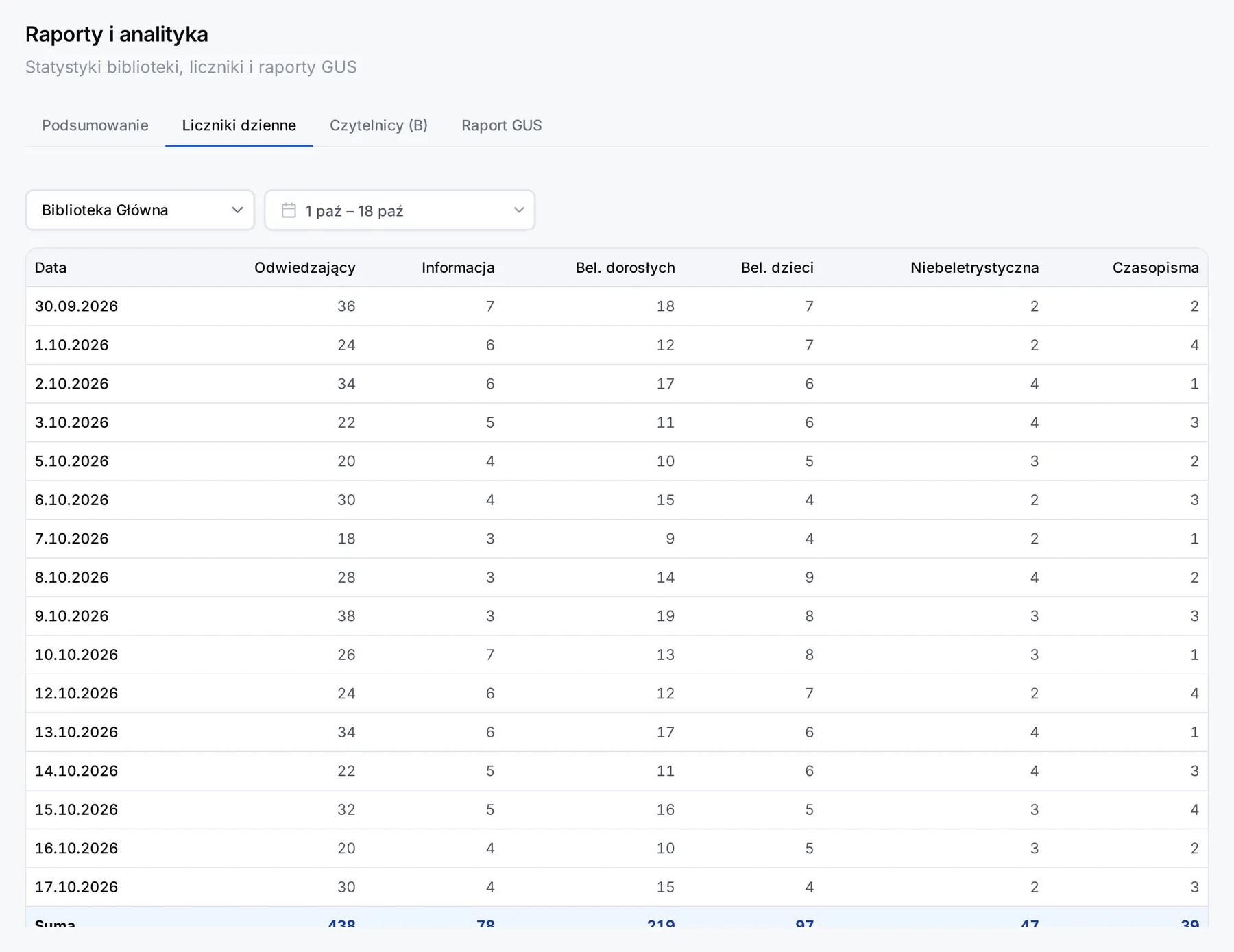This screenshot has width=1234, height=952.
Task: Click Bel. dorosłych value 14 in 8.10.2026 row
Action: [666, 577]
